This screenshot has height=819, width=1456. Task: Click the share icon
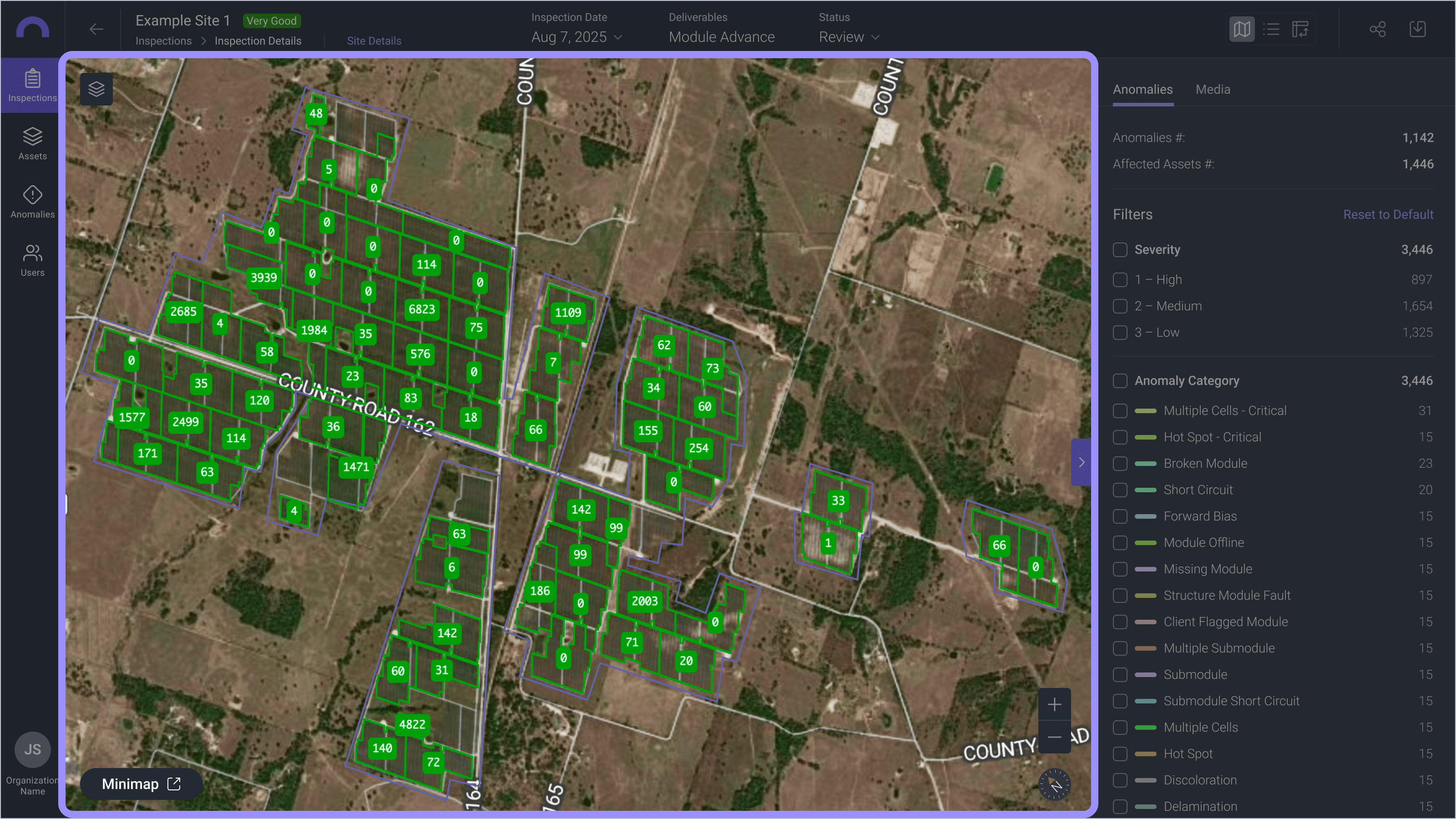coord(1377,30)
